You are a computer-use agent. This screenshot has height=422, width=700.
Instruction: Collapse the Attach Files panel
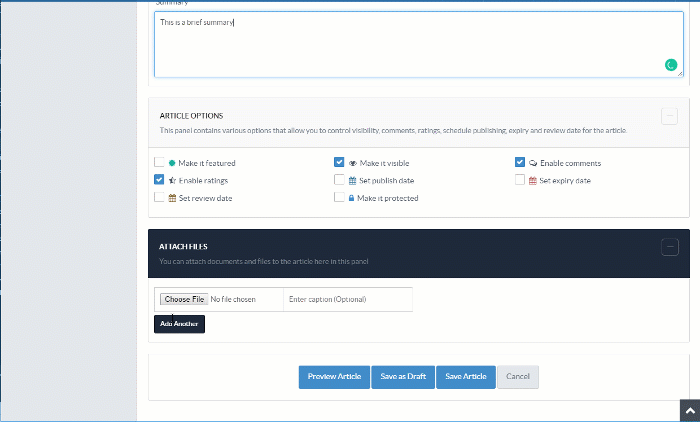670,247
